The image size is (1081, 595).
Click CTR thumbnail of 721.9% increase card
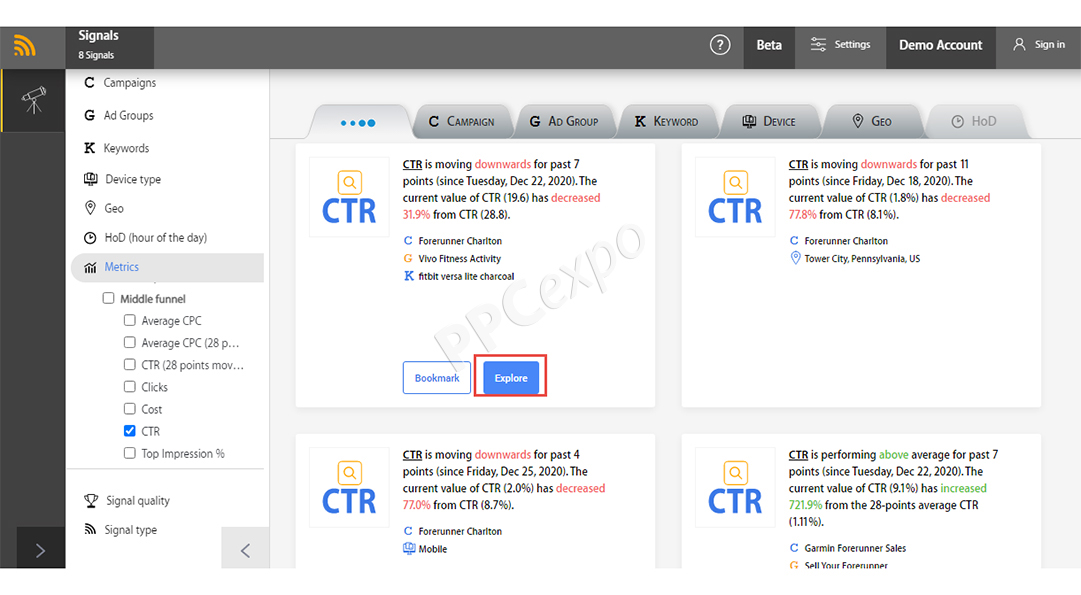pos(735,487)
